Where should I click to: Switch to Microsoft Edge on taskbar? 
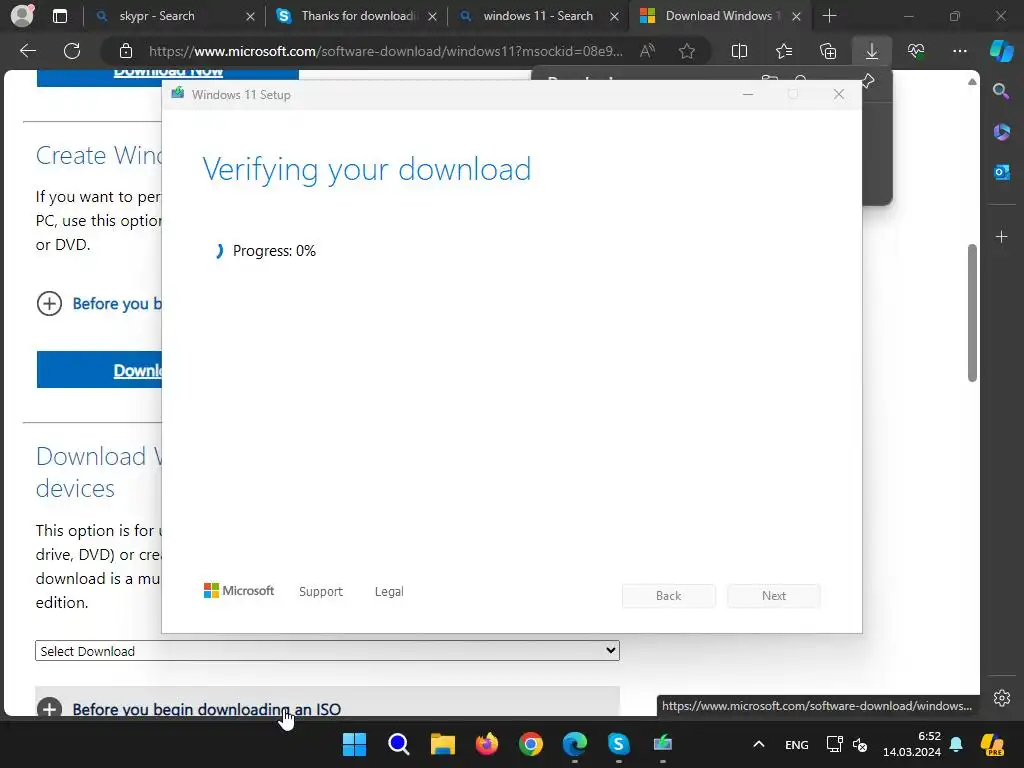pos(575,744)
